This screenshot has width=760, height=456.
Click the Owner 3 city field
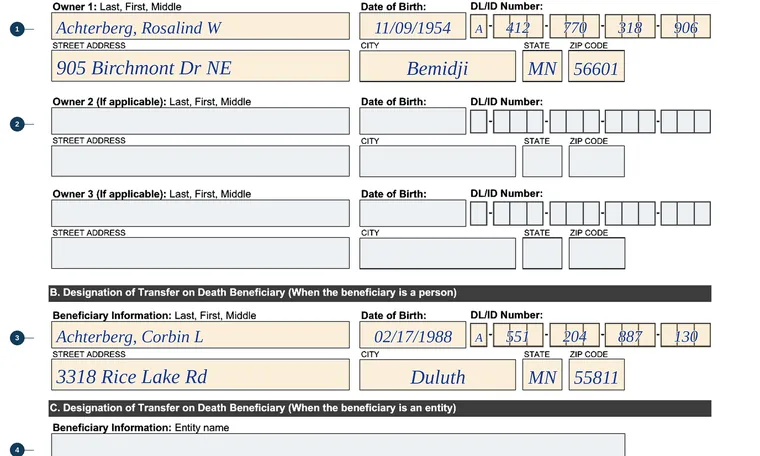click(x=438, y=253)
